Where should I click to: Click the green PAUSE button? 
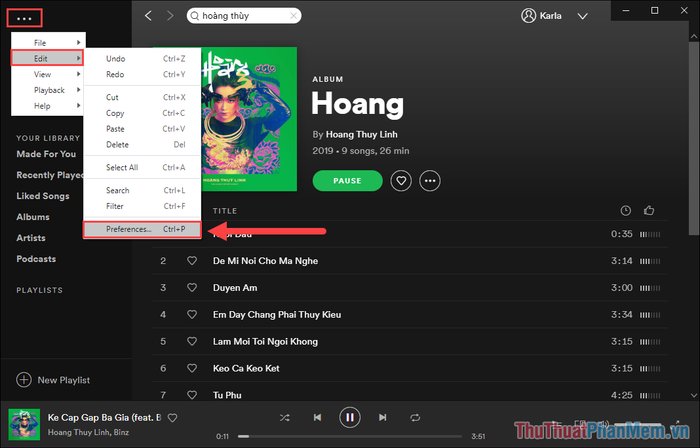pyautogui.click(x=347, y=181)
